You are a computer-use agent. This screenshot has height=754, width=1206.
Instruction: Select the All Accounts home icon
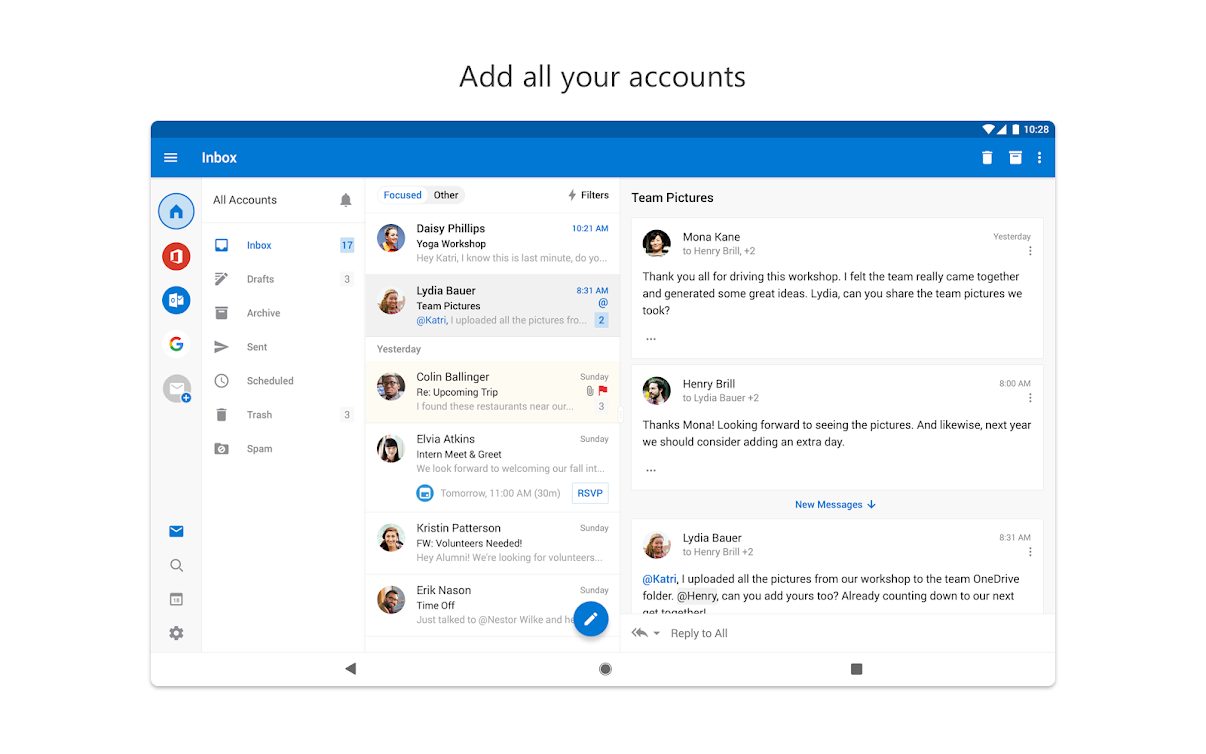click(177, 211)
